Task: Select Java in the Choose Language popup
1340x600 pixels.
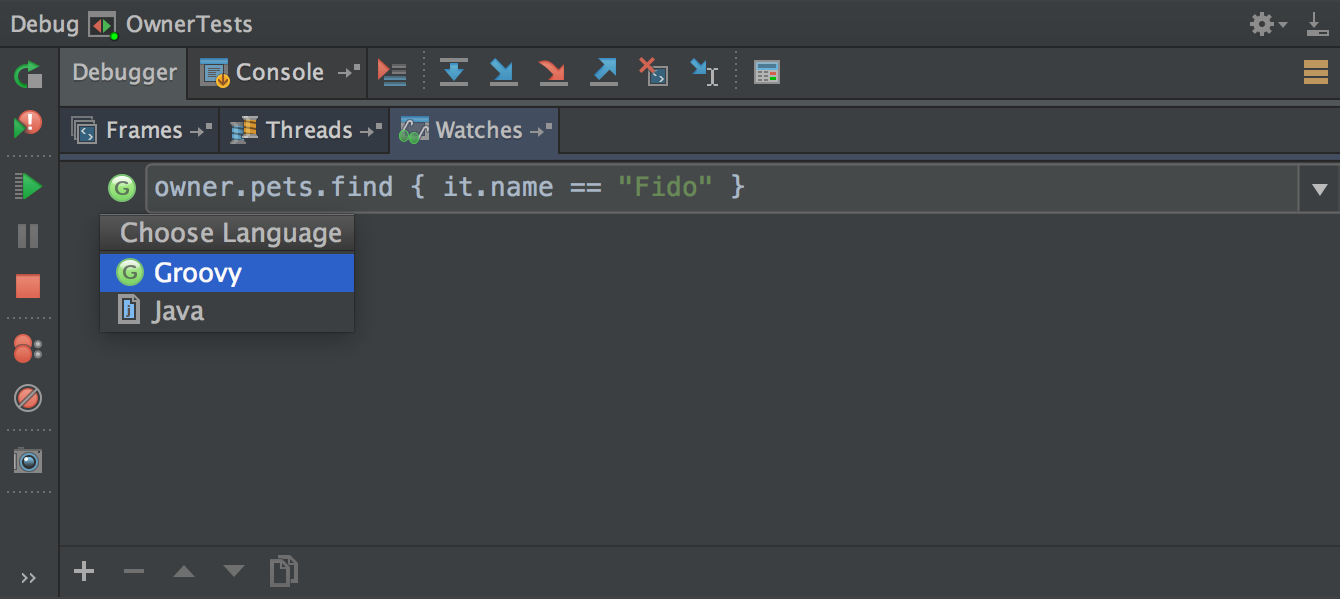Action: [x=178, y=310]
